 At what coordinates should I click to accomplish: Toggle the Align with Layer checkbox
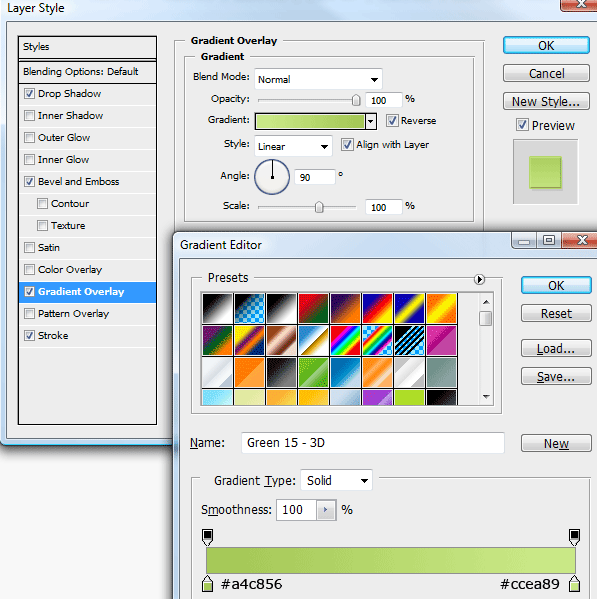pos(347,145)
